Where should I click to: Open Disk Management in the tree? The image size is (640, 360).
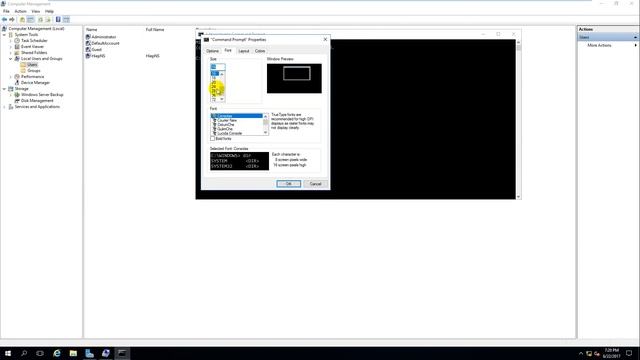point(37,100)
